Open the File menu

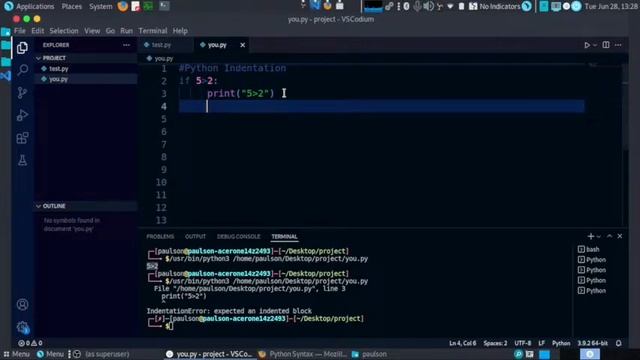click(x=20, y=31)
